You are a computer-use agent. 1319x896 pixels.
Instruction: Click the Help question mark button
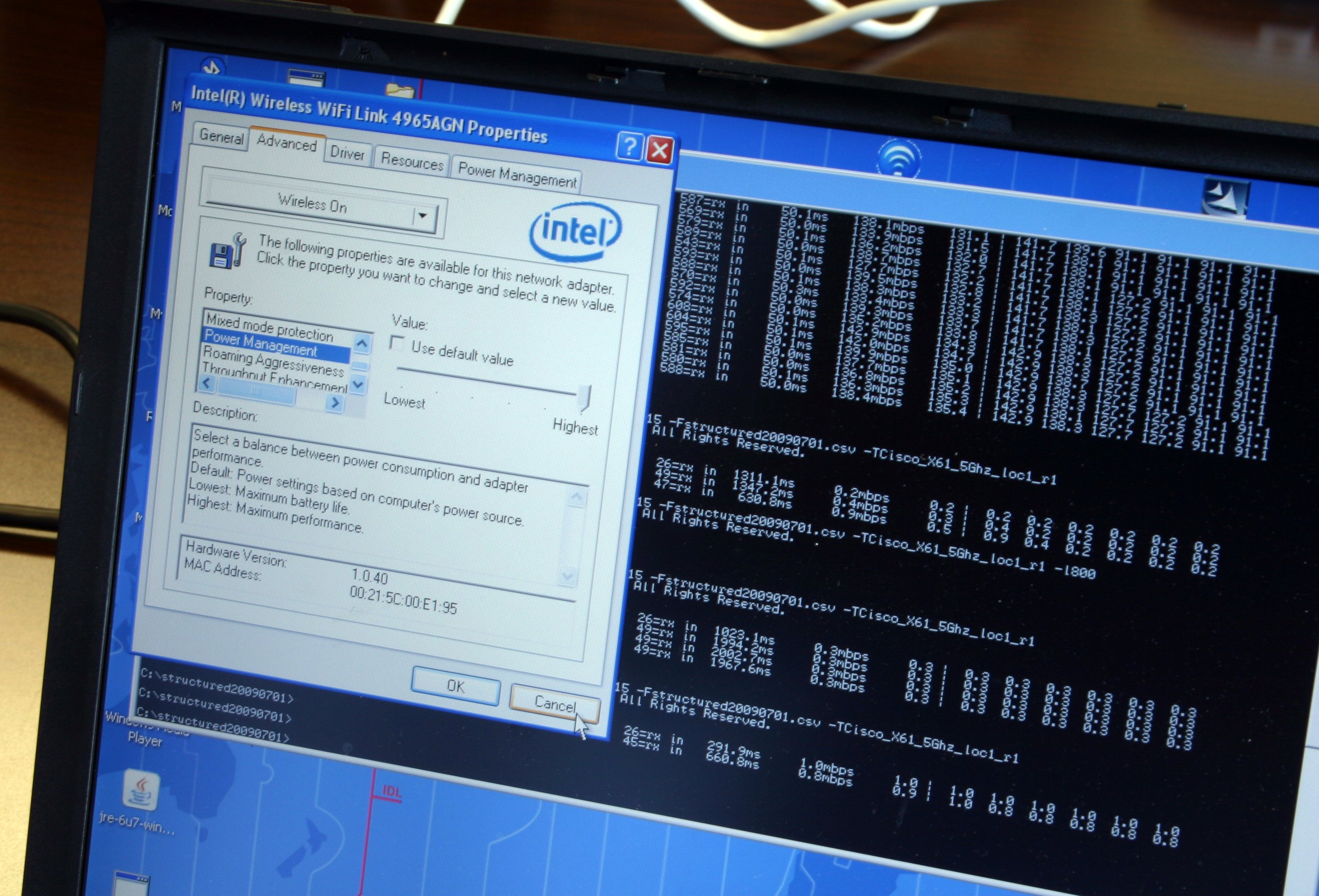pyautogui.click(x=629, y=146)
